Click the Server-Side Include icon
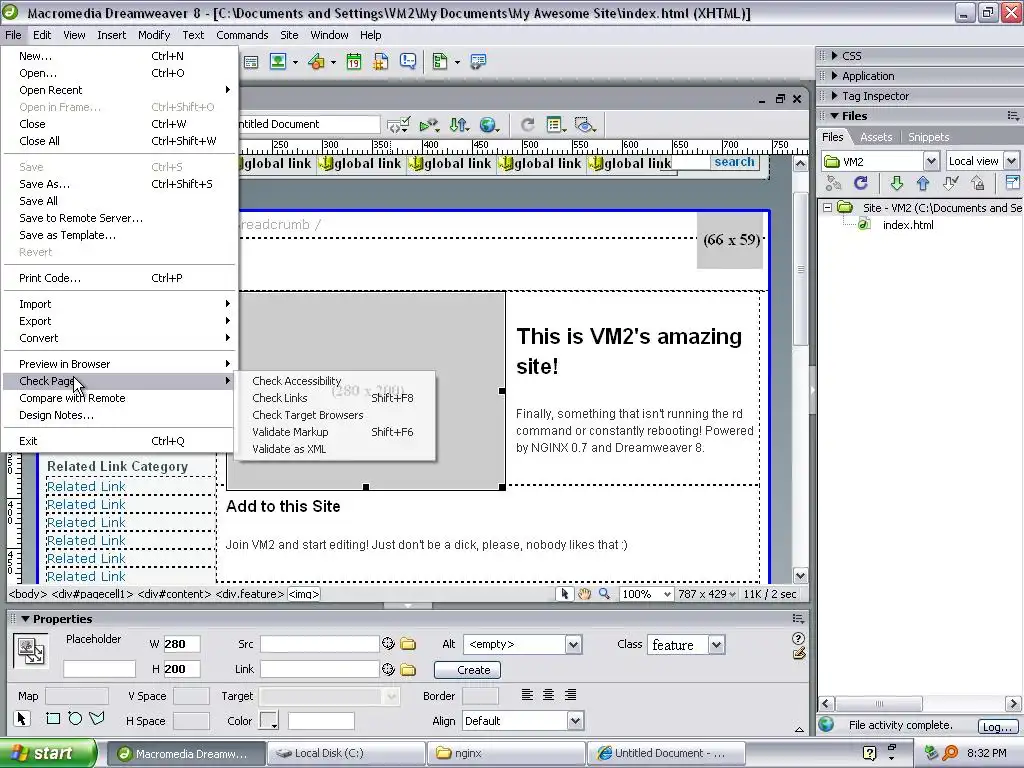 click(x=381, y=62)
